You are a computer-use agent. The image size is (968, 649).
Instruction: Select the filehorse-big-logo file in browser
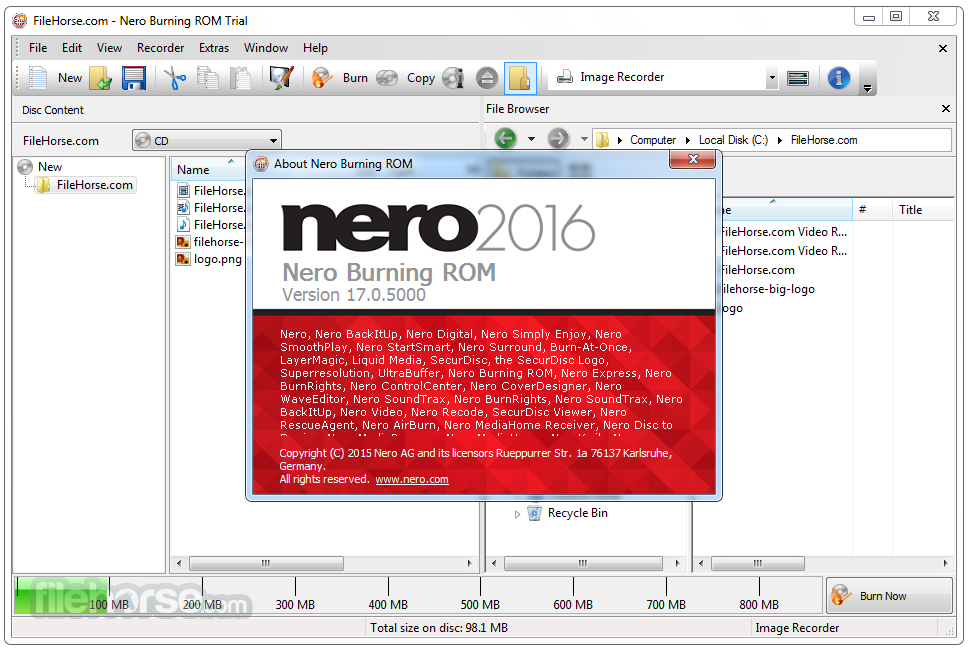coord(768,289)
